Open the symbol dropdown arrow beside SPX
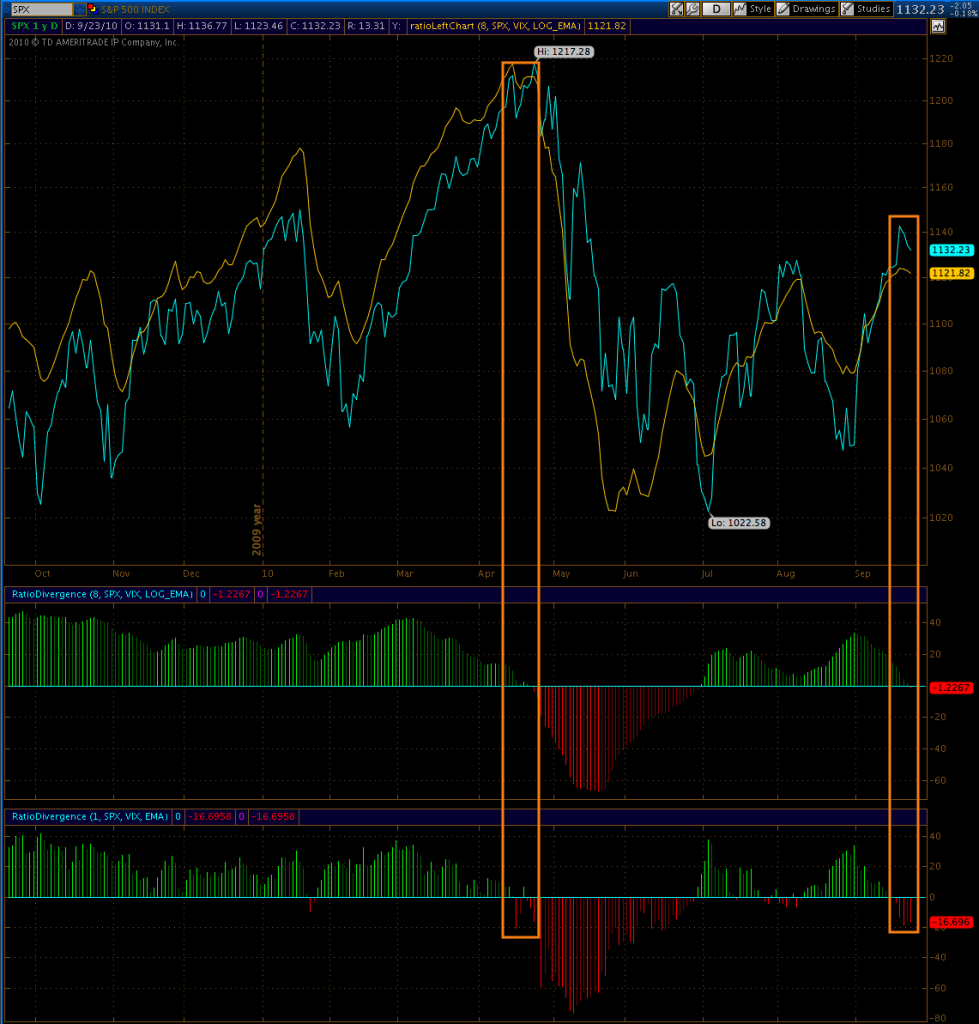The image size is (979, 1024). (80, 9)
